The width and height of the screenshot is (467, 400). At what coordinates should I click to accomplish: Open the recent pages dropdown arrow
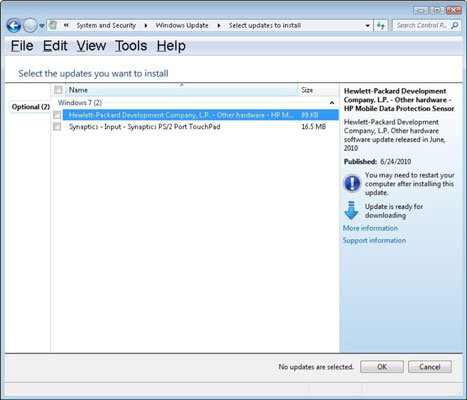coord(42,26)
